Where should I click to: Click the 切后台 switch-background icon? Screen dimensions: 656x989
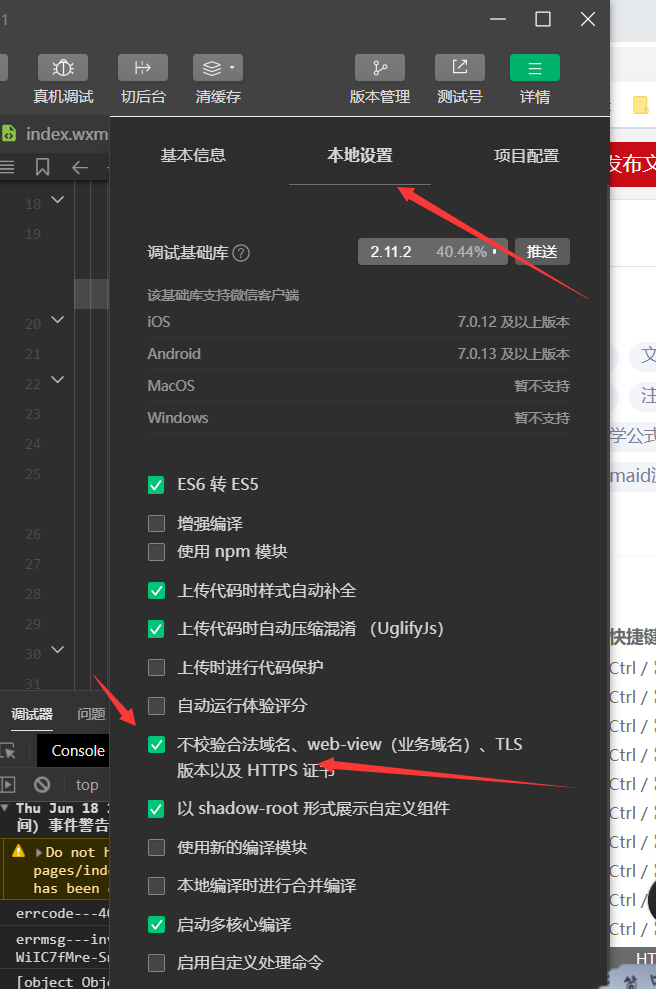tap(143, 67)
